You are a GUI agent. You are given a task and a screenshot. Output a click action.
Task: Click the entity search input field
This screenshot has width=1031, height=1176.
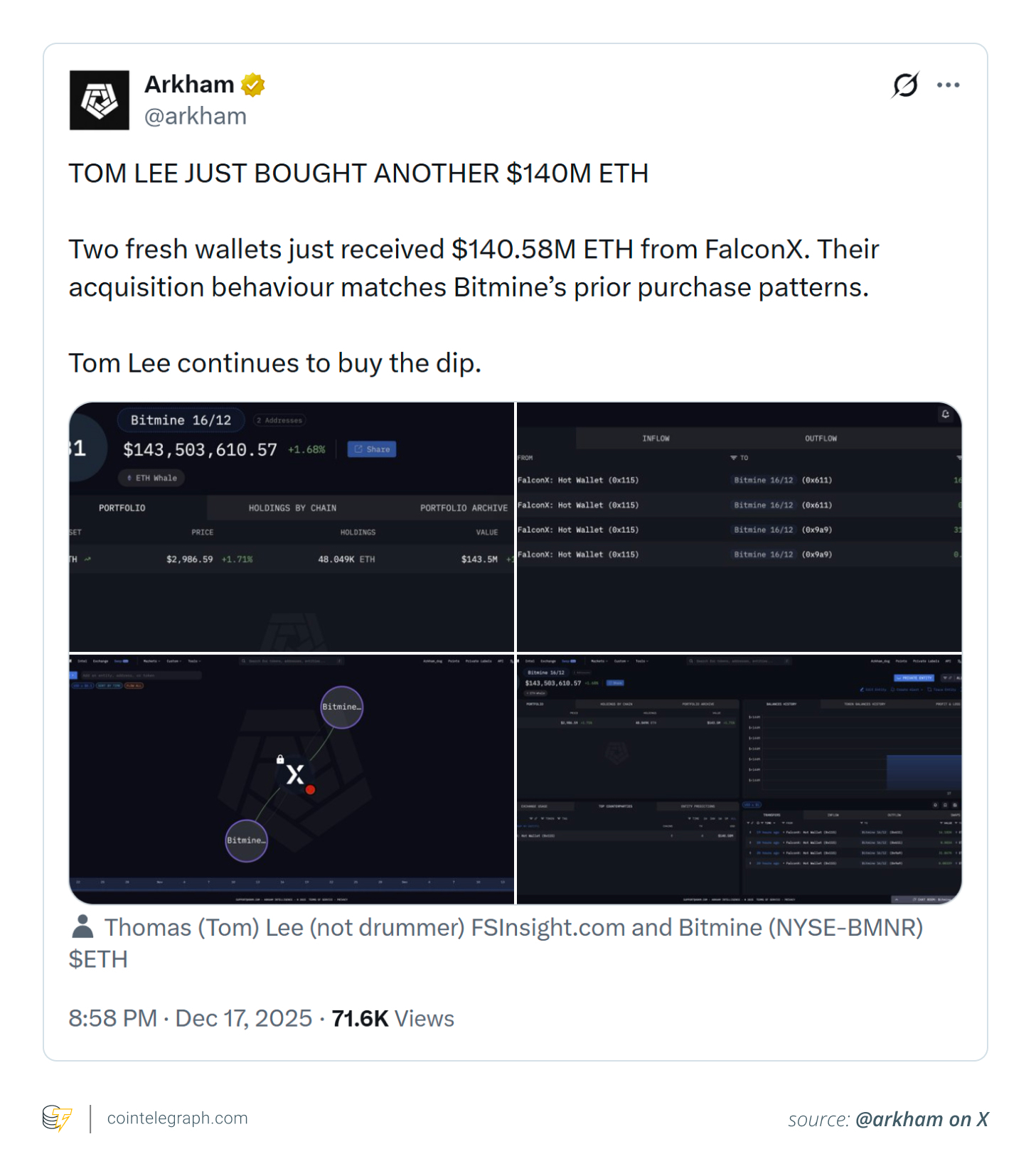(x=142, y=675)
